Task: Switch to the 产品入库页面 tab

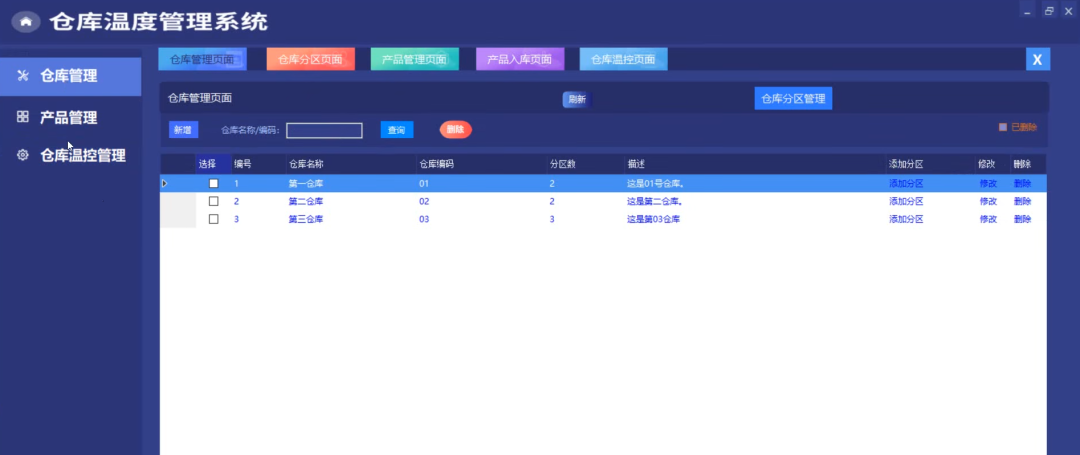Action: tap(520, 59)
